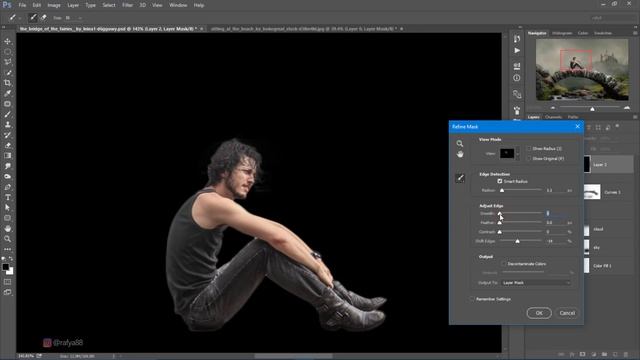Select the Healing/Patch tool

[x=8, y=104]
